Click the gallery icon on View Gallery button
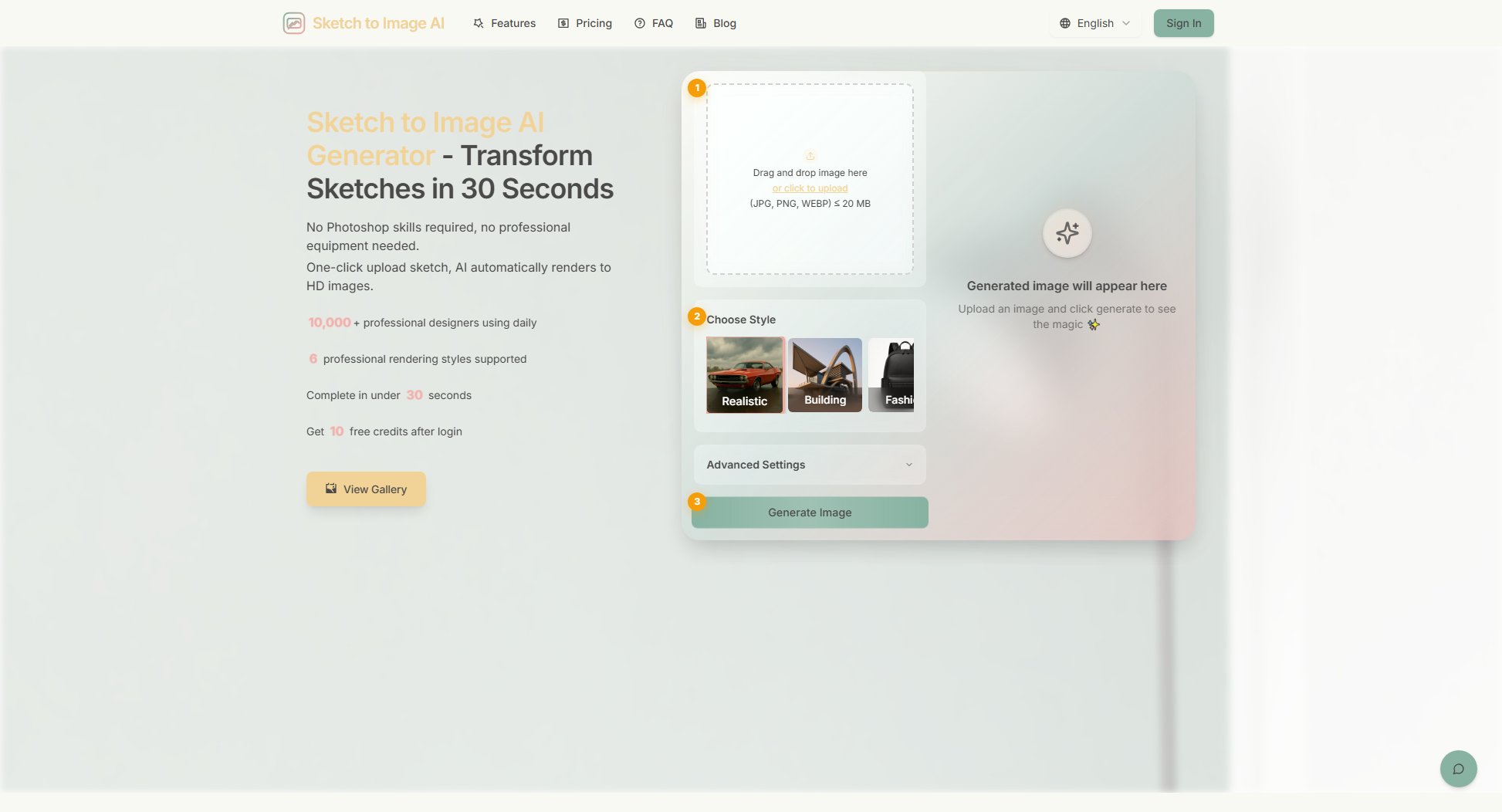Viewport: 1502px width, 812px height. [x=330, y=488]
